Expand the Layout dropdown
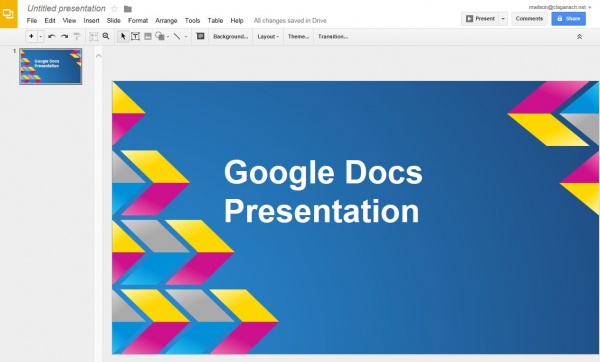The width and height of the screenshot is (600, 362). (x=268, y=37)
